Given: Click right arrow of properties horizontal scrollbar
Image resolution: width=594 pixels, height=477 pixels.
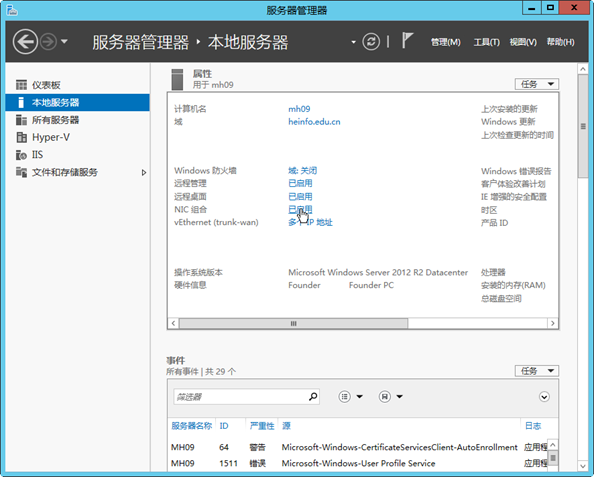Looking at the screenshot, I should 553,323.
